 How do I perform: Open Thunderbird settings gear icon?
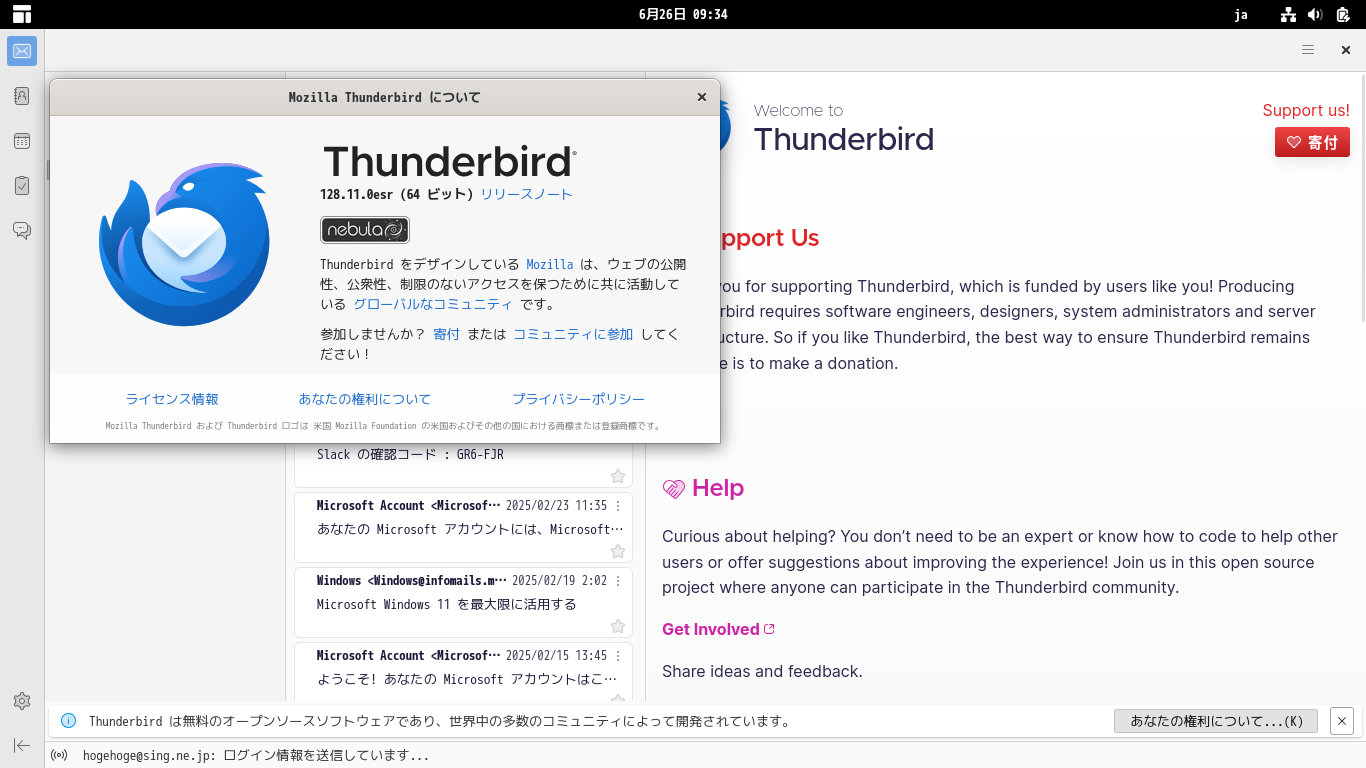coord(22,701)
